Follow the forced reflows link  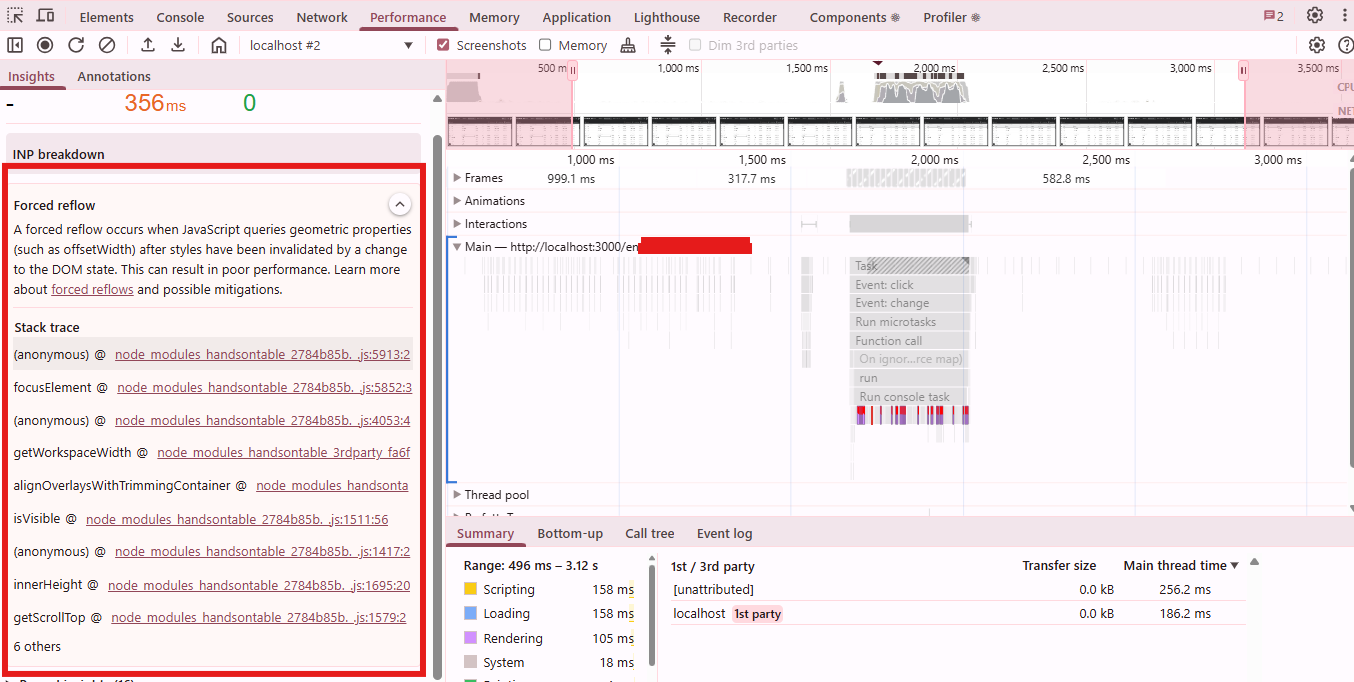(92, 289)
